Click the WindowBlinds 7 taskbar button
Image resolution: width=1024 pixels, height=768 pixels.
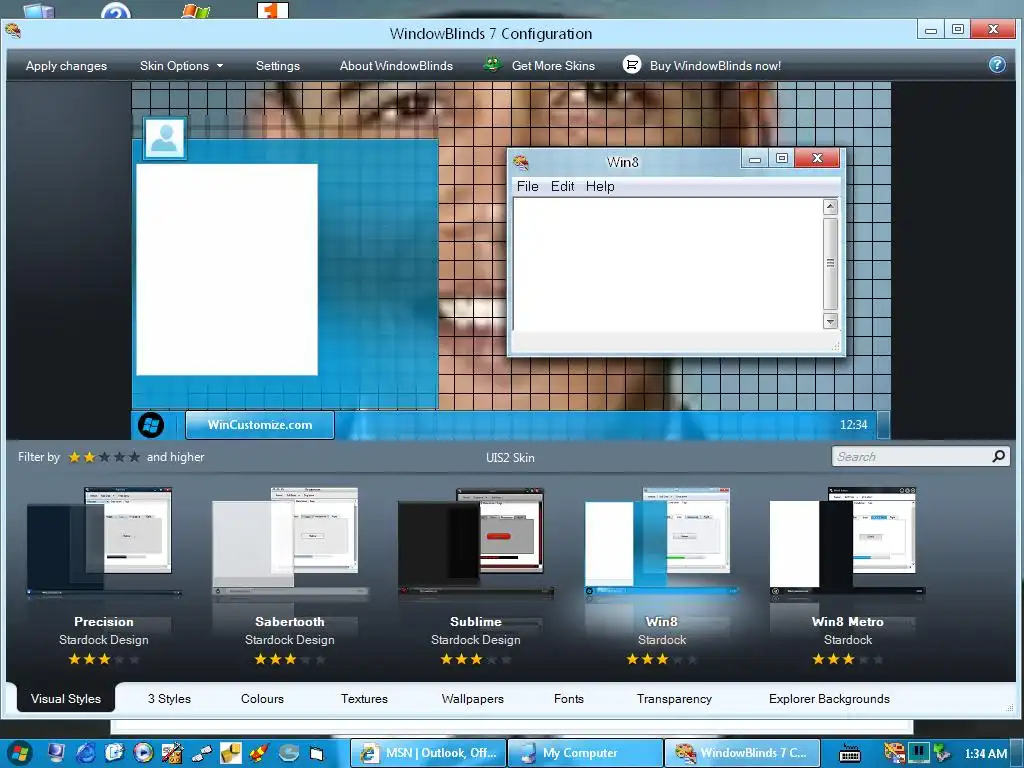pyautogui.click(x=743, y=753)
